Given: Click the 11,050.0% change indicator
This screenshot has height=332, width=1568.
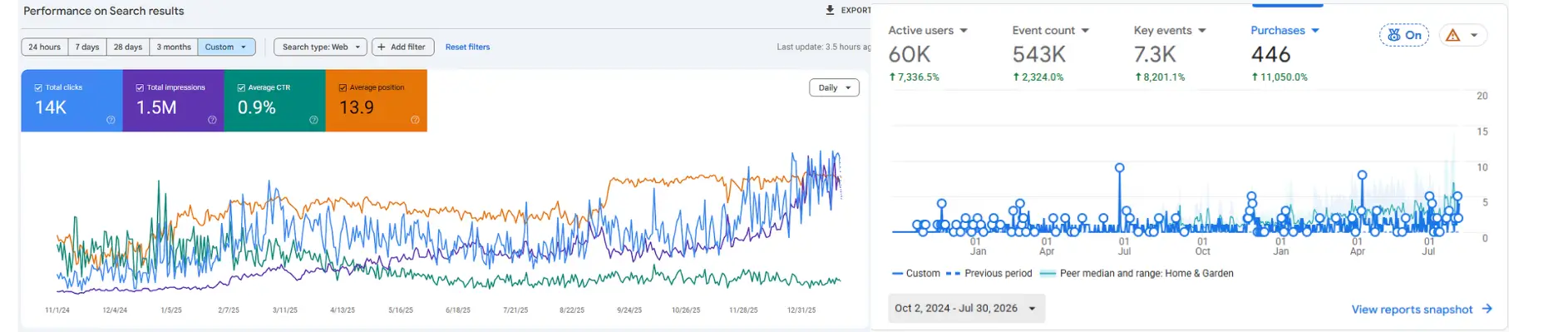Looking at the screenshot, I should click(x=1280, y=77).
